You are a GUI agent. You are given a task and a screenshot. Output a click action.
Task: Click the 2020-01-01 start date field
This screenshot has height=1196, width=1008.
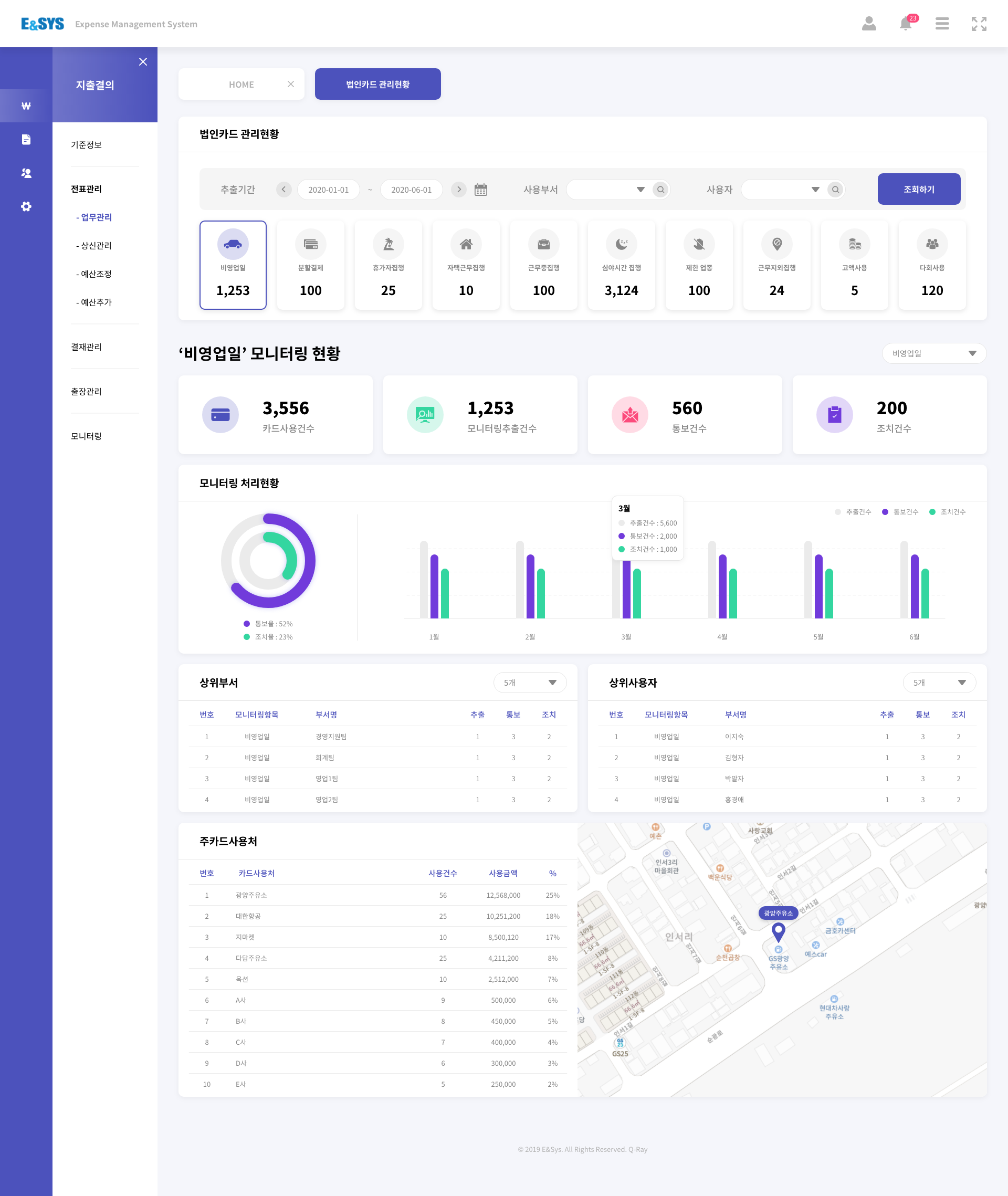[328, 190]
